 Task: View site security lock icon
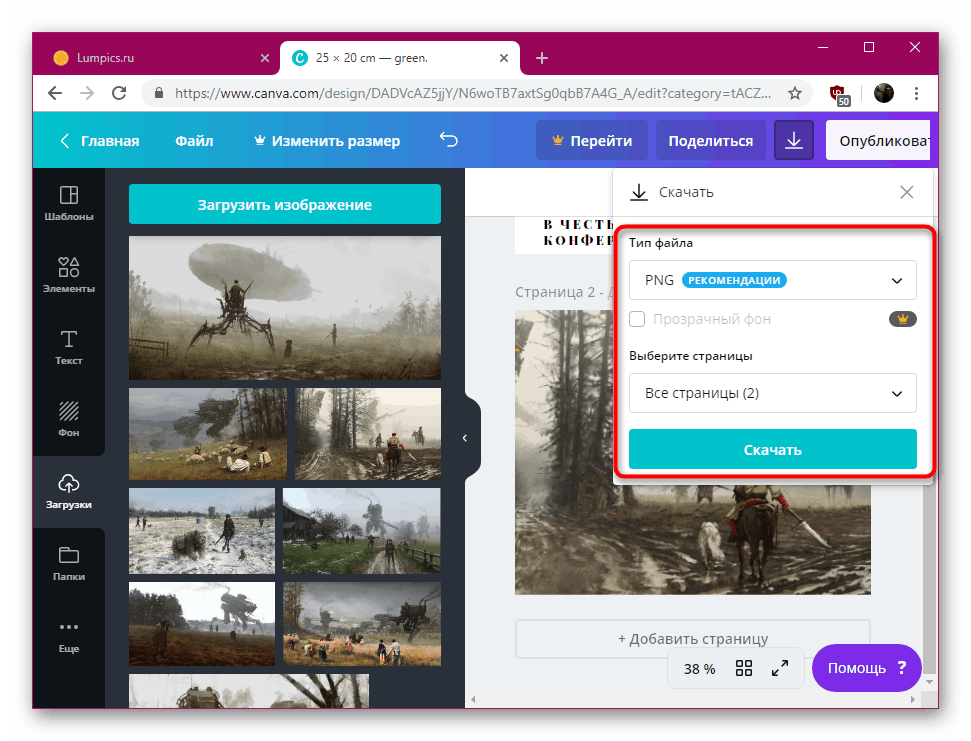[159, 93]
